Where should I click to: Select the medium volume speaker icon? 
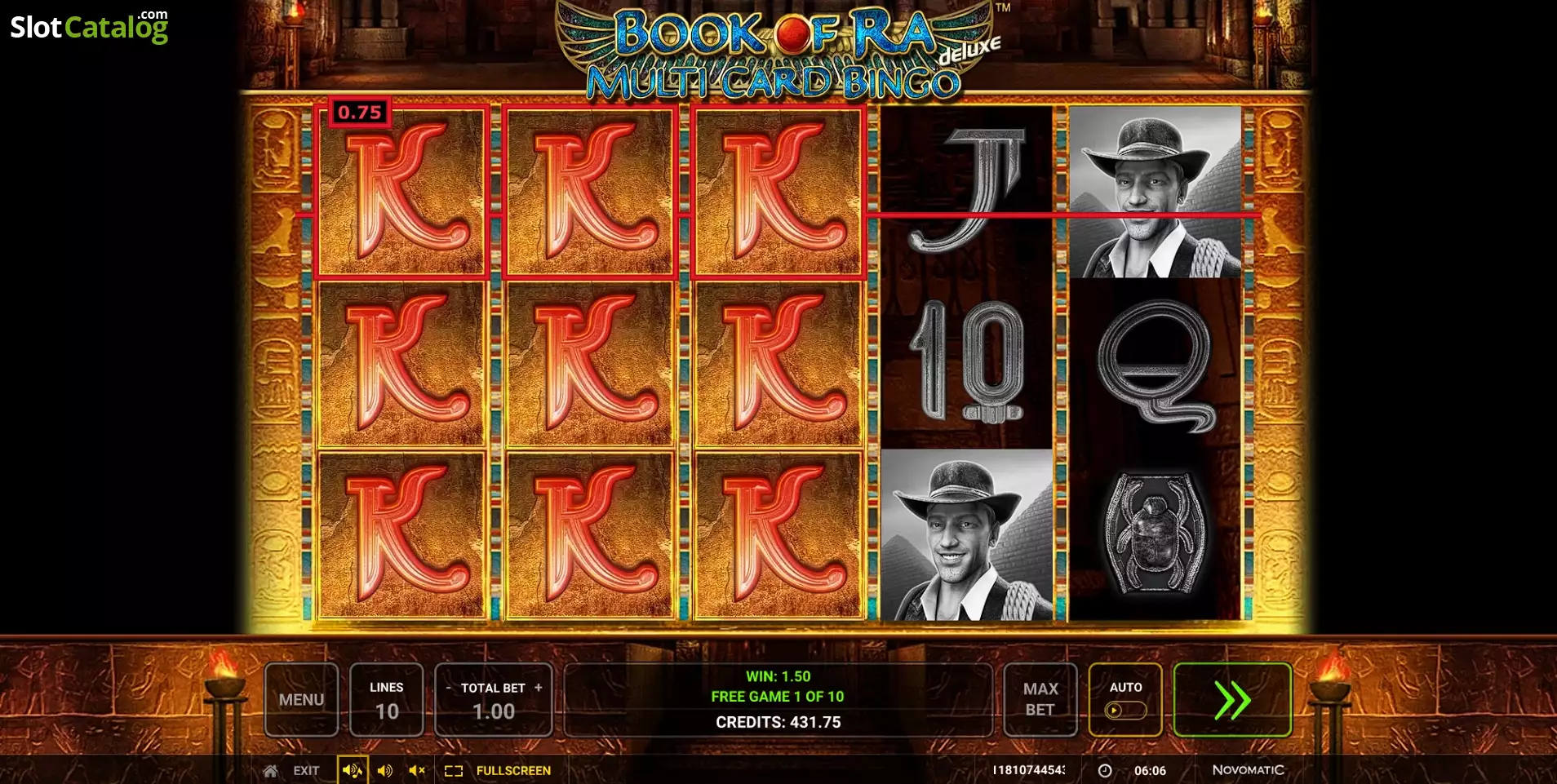point(385,770)
